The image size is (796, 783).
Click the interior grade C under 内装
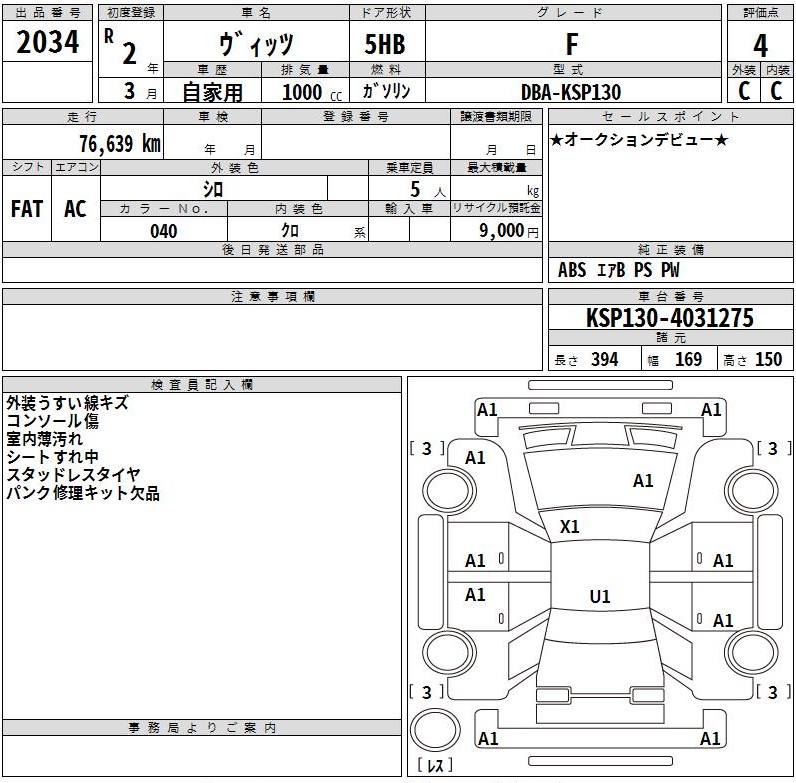(776, 91)
